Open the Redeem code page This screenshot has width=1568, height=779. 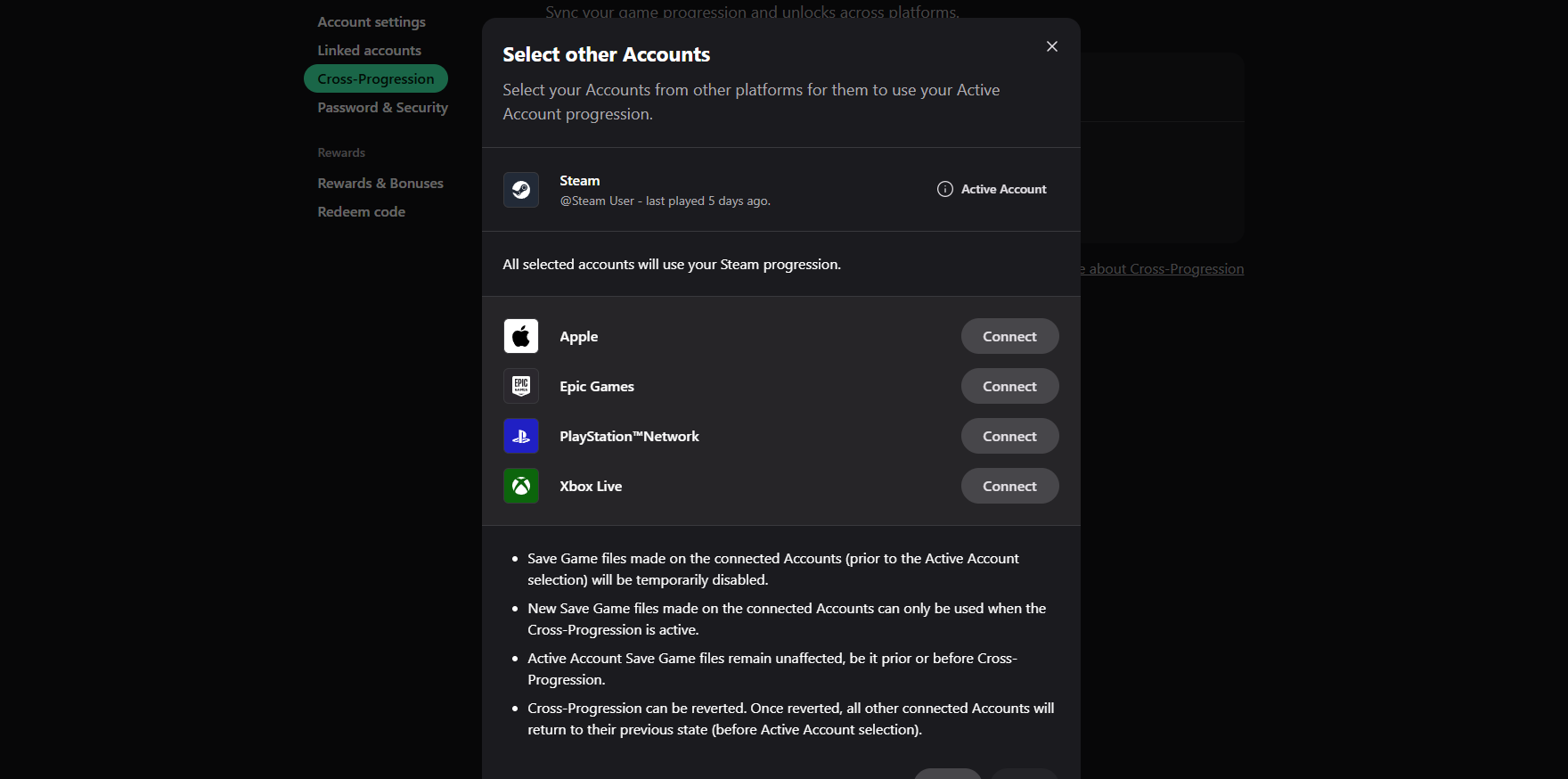coord(361,212)
